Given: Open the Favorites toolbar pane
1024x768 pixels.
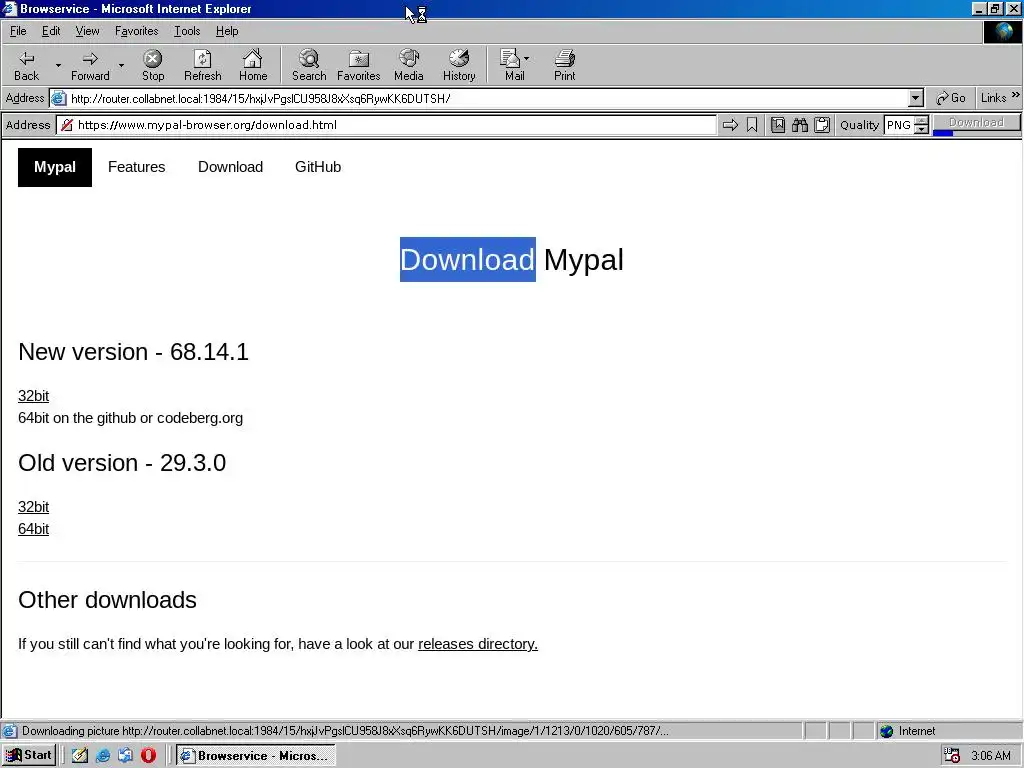Looking at the screenshot, I should coord(359,65).
